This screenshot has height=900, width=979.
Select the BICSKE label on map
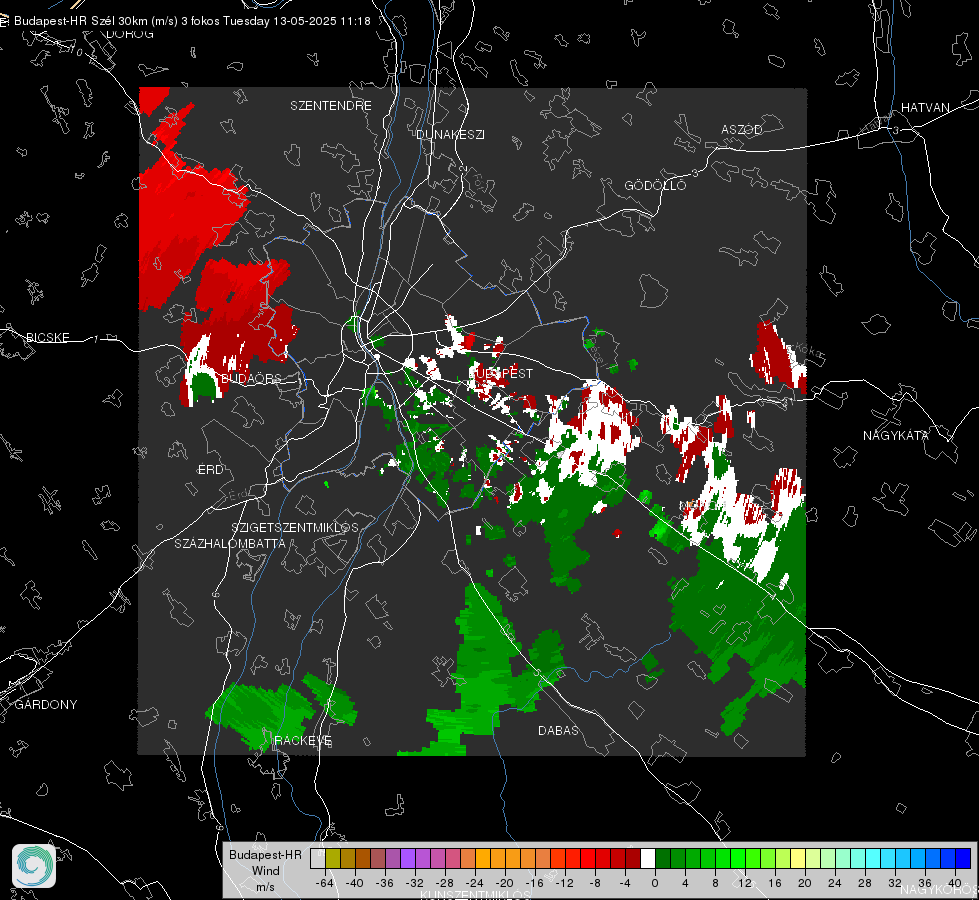tap(47, 337)
